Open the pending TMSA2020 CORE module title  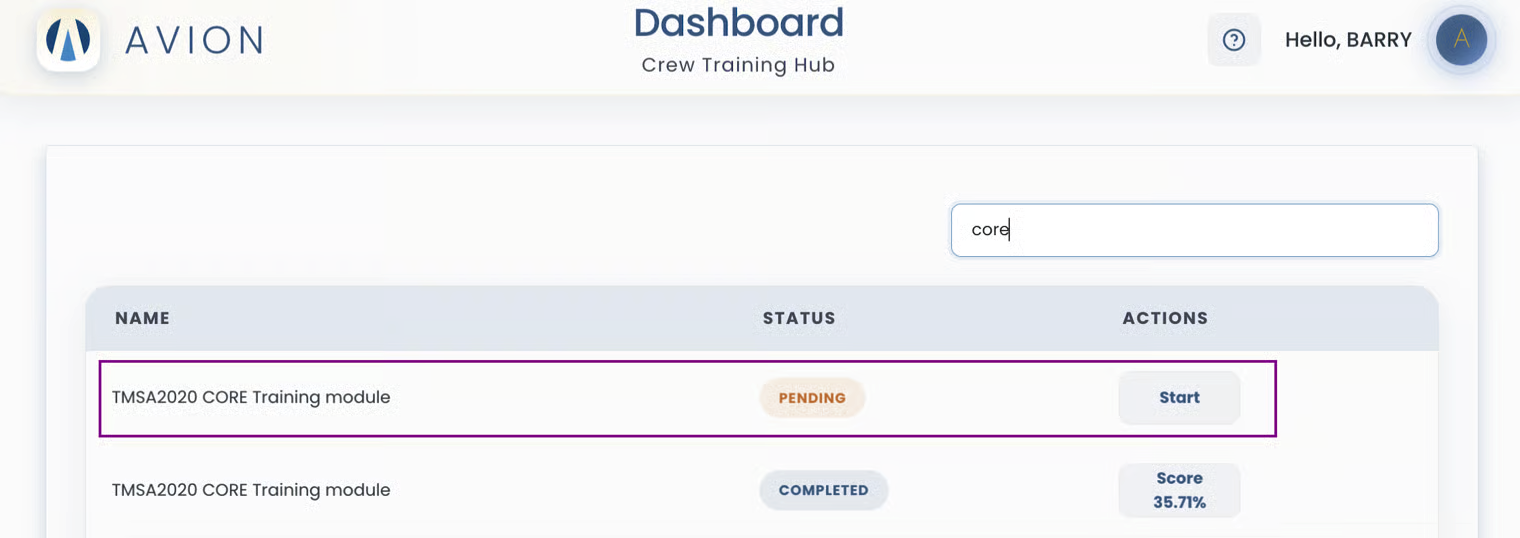pyautogui.click(x=251, y=397)
